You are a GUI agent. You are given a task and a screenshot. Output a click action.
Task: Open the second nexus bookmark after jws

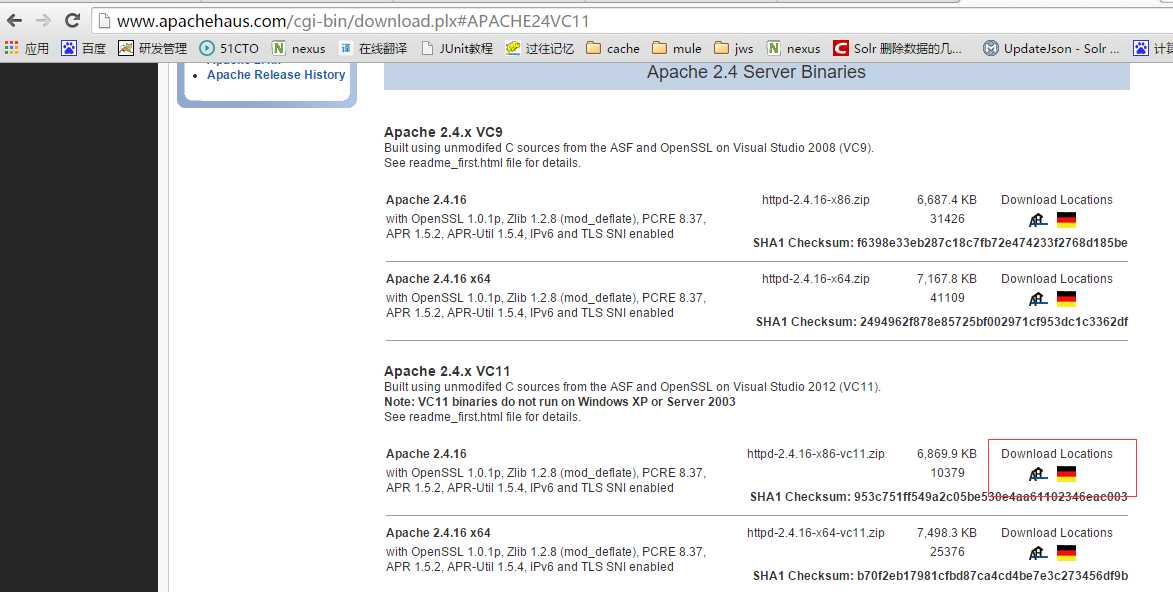[794, 49]
